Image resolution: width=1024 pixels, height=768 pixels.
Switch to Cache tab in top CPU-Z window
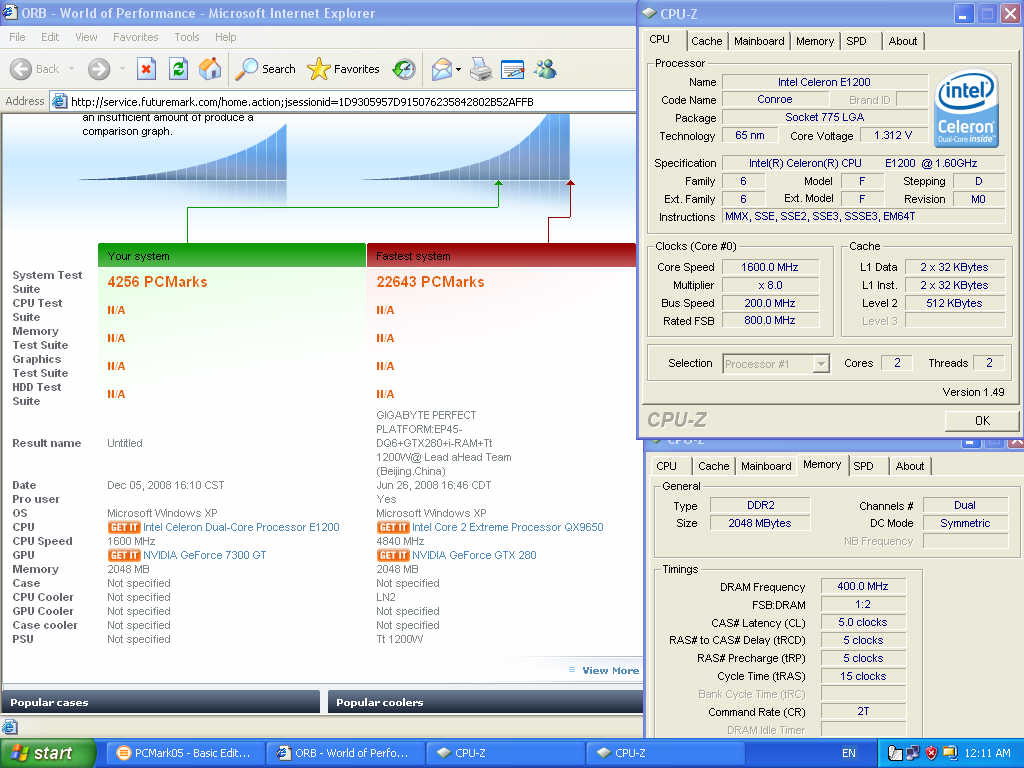pyautogui.click(x=707, y=41)
